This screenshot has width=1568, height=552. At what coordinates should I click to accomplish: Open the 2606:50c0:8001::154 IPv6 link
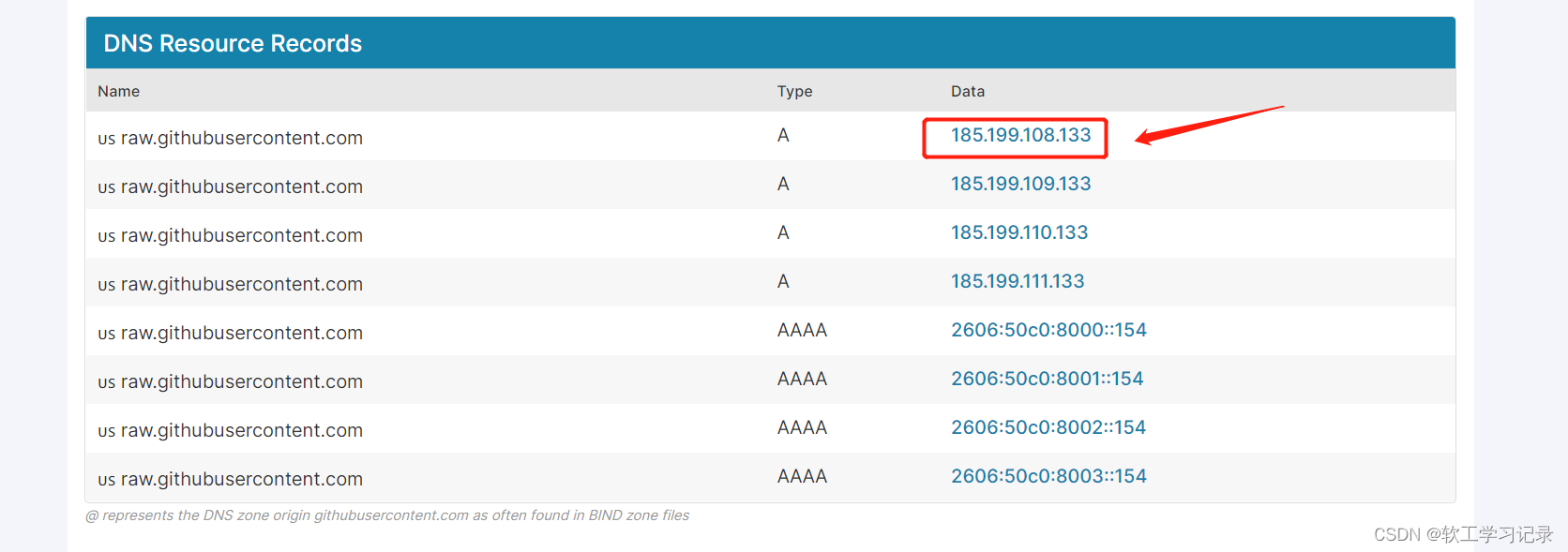[1047, 379]
